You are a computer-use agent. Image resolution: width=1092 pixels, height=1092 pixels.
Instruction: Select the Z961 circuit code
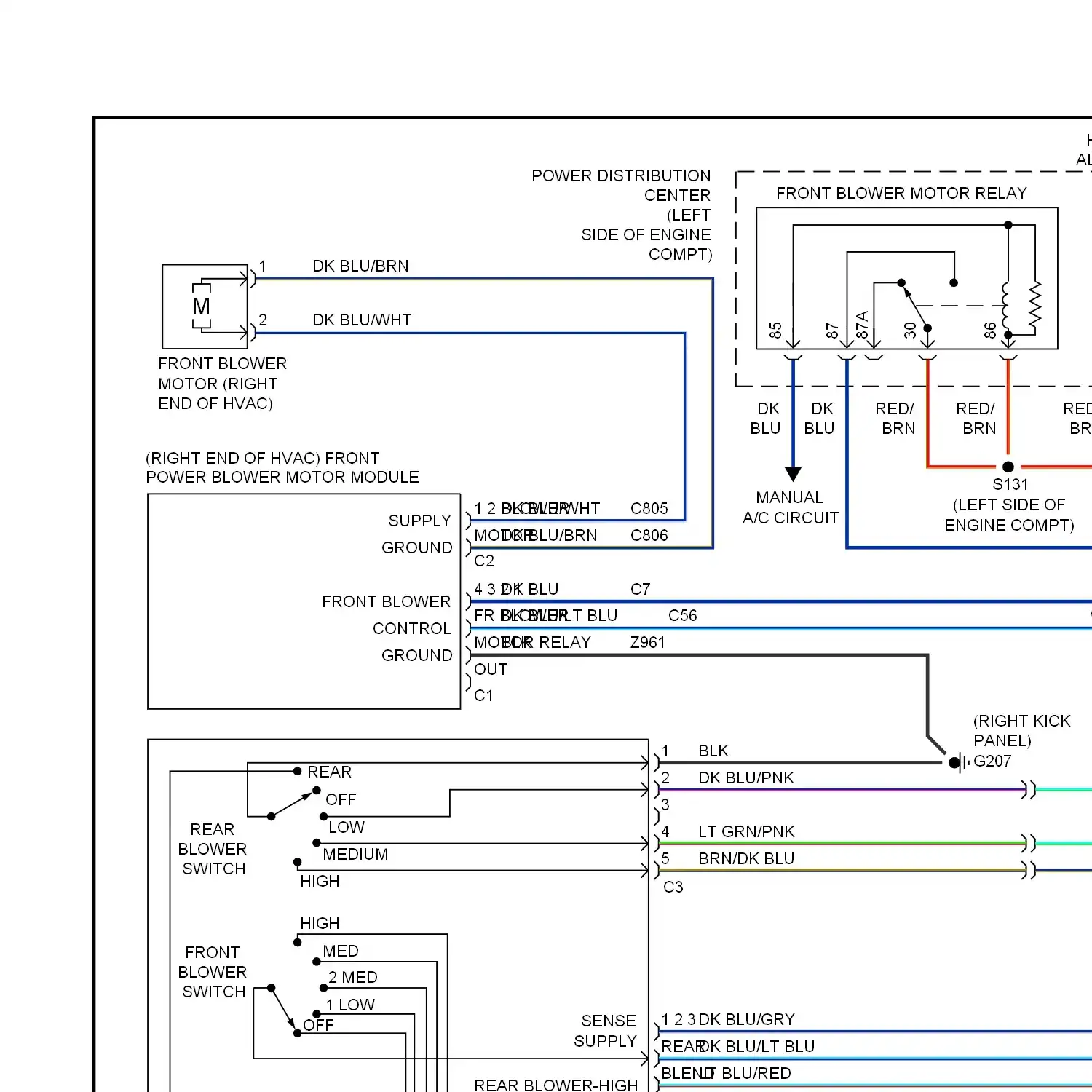coord(648,643)
